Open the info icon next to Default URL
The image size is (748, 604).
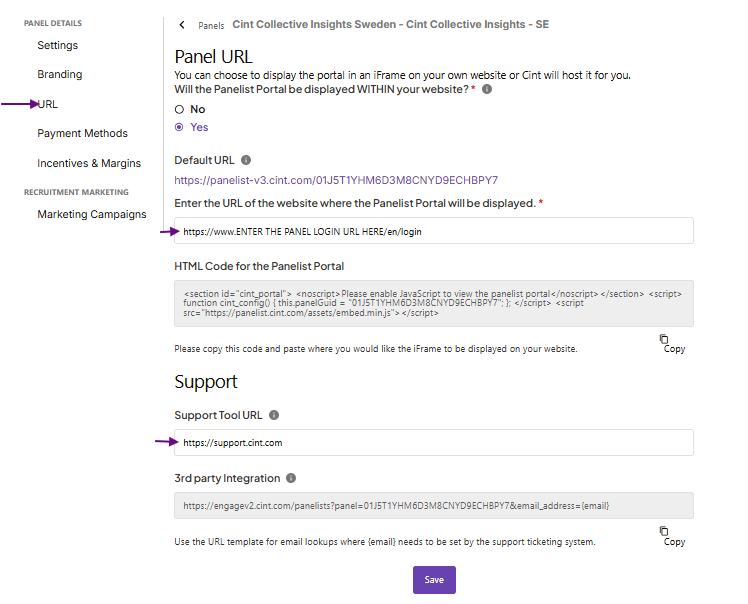246,160
